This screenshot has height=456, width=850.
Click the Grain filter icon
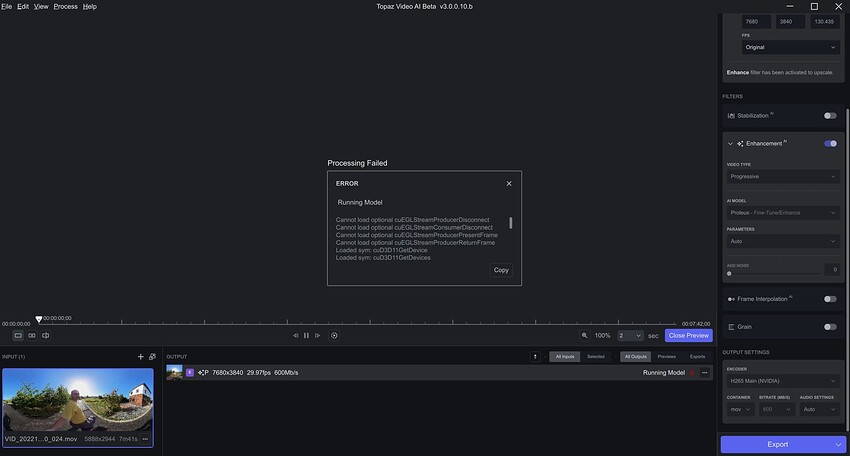[731, 327]
